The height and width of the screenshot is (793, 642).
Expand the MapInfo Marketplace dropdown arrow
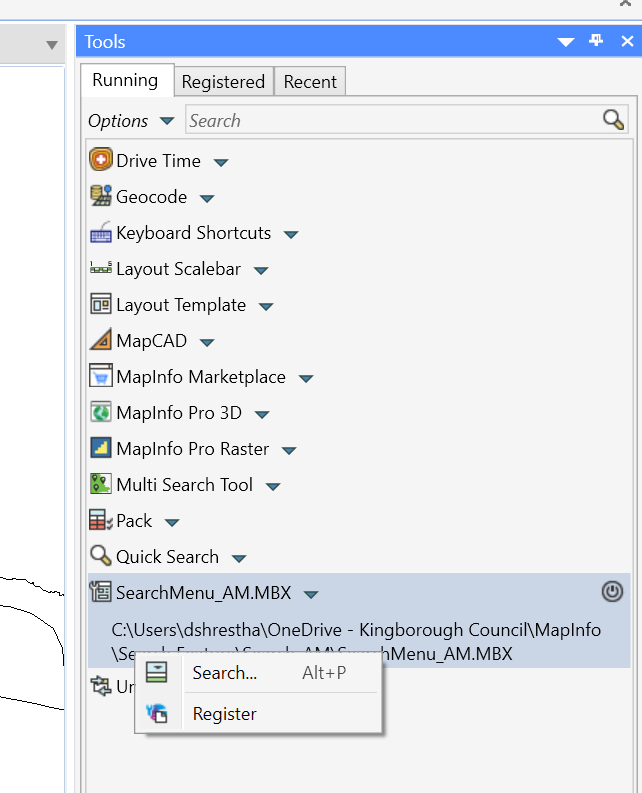click(x=306, y=378)
